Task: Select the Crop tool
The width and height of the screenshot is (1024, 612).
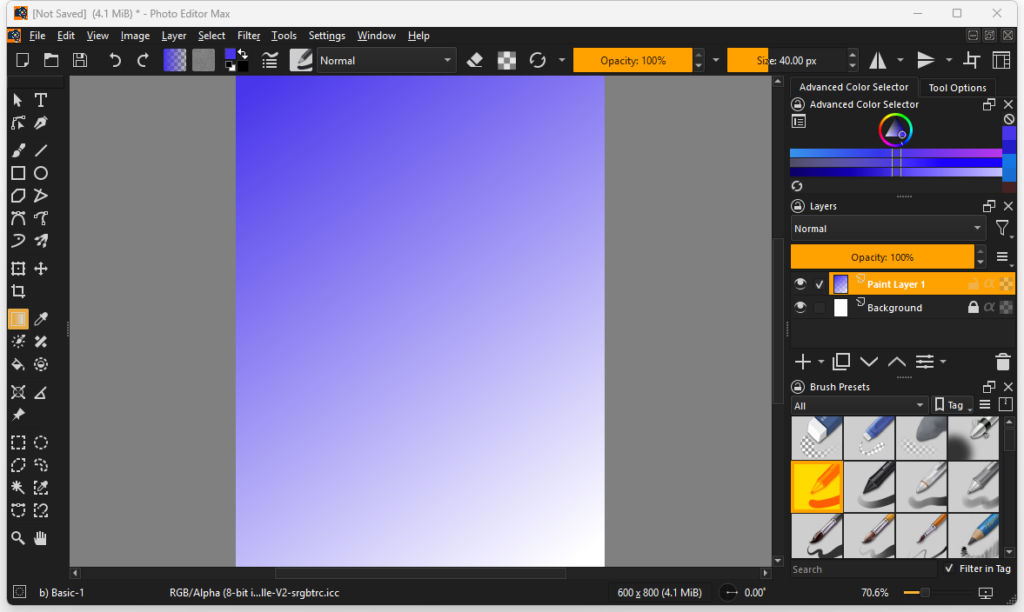Action: click(18, 291)
